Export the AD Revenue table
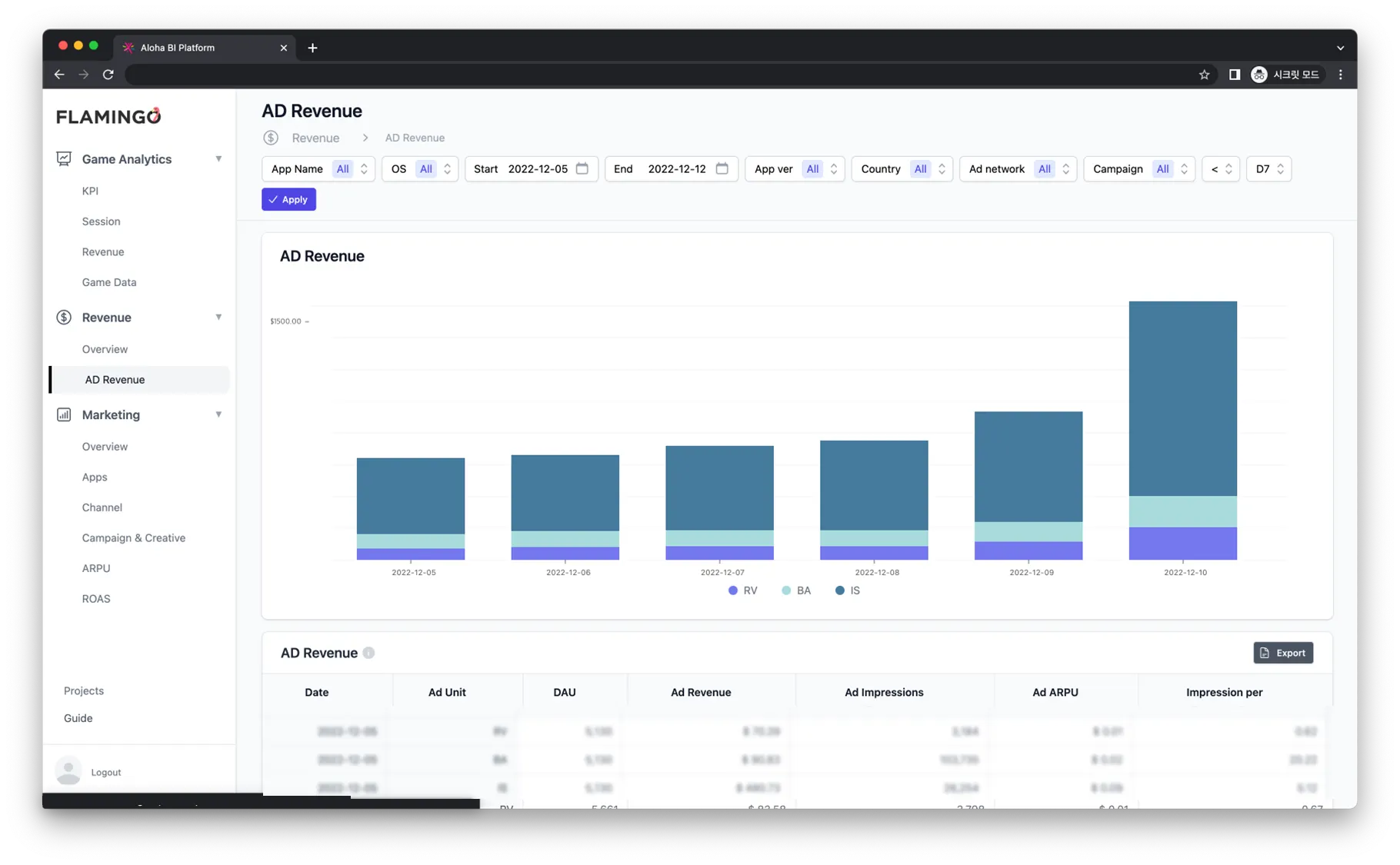The height and width of the screenshot is (865, 1400). (1283, 653)
